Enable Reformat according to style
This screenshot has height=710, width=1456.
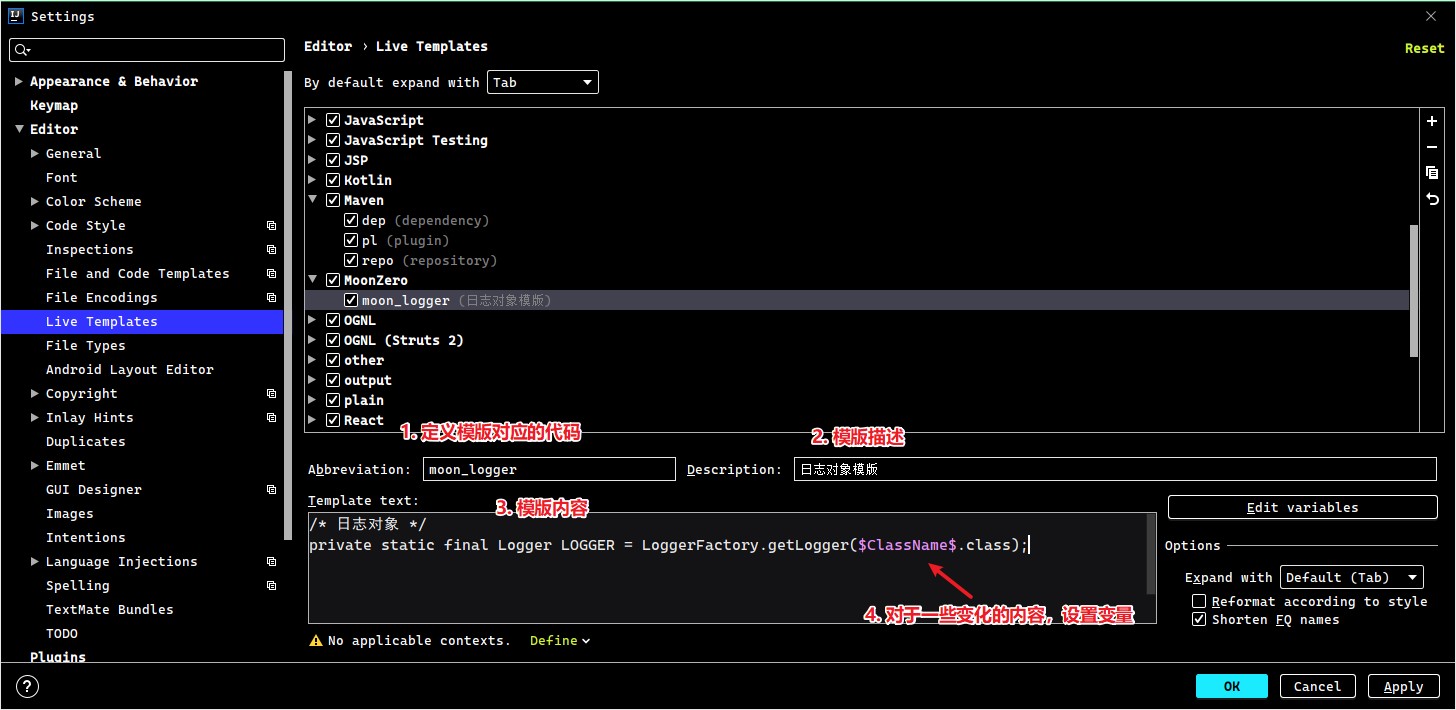(1199, 601)
